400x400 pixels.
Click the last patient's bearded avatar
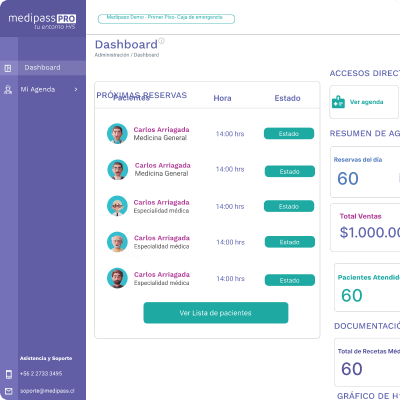(117, 278)
